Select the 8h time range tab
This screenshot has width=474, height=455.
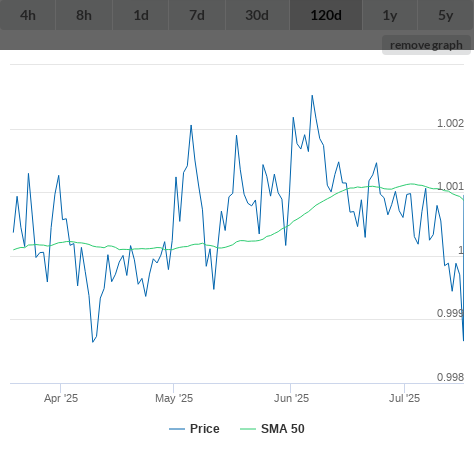(x=84, y=15)
